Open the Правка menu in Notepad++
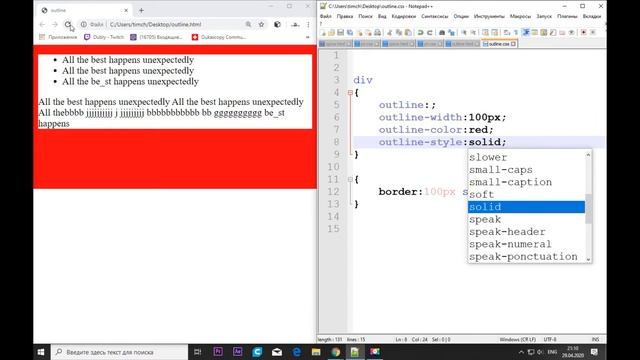The height and width of the screenshot is (360, 640). point(345,16)
